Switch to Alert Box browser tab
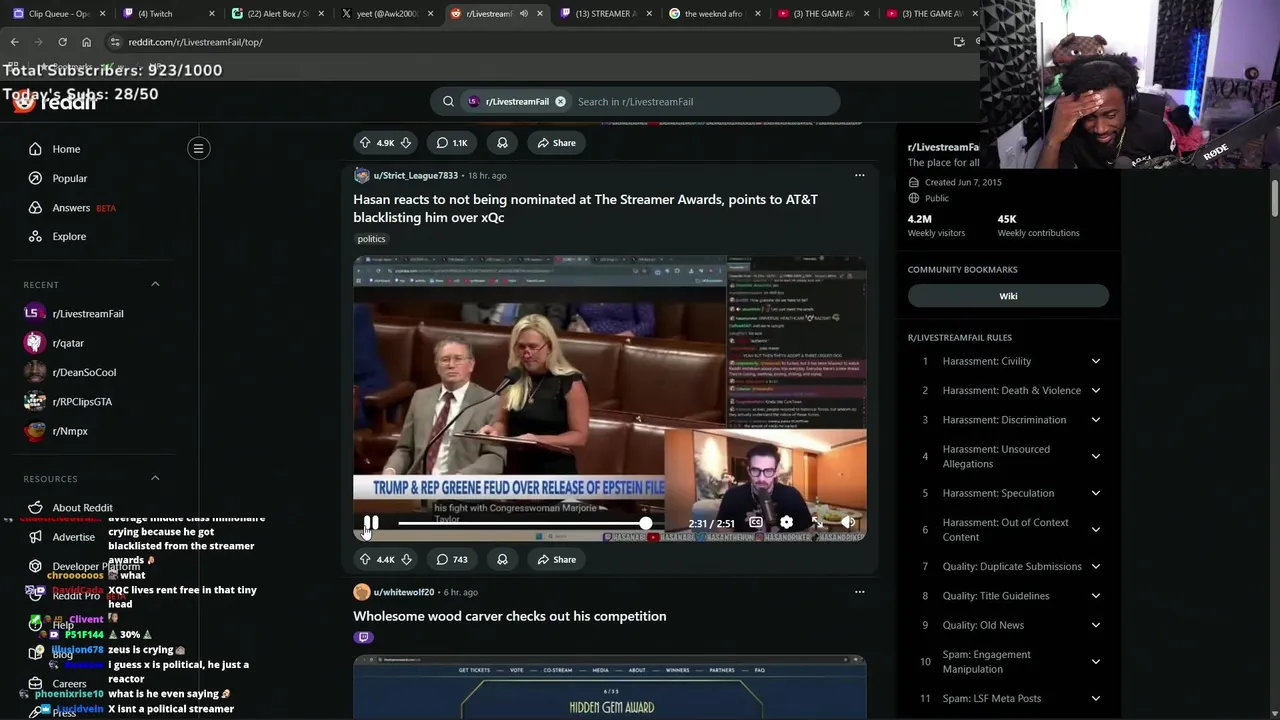Viewport: 1280px width, 720px height. (x=276, y=13)
